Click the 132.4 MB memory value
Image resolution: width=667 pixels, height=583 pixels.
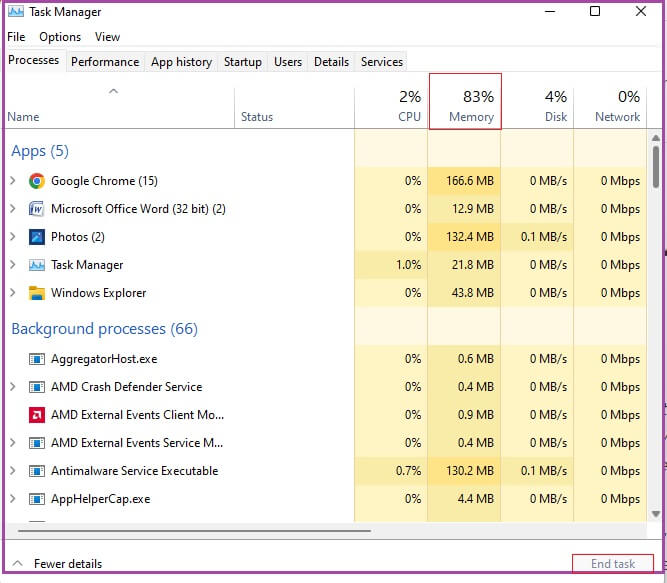pyautogui.click(x=470, y=237)
